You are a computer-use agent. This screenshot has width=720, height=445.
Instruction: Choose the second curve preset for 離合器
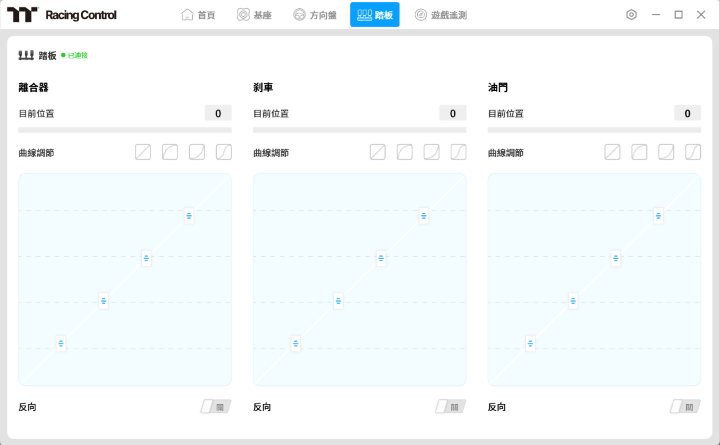(x=170, y=152)
